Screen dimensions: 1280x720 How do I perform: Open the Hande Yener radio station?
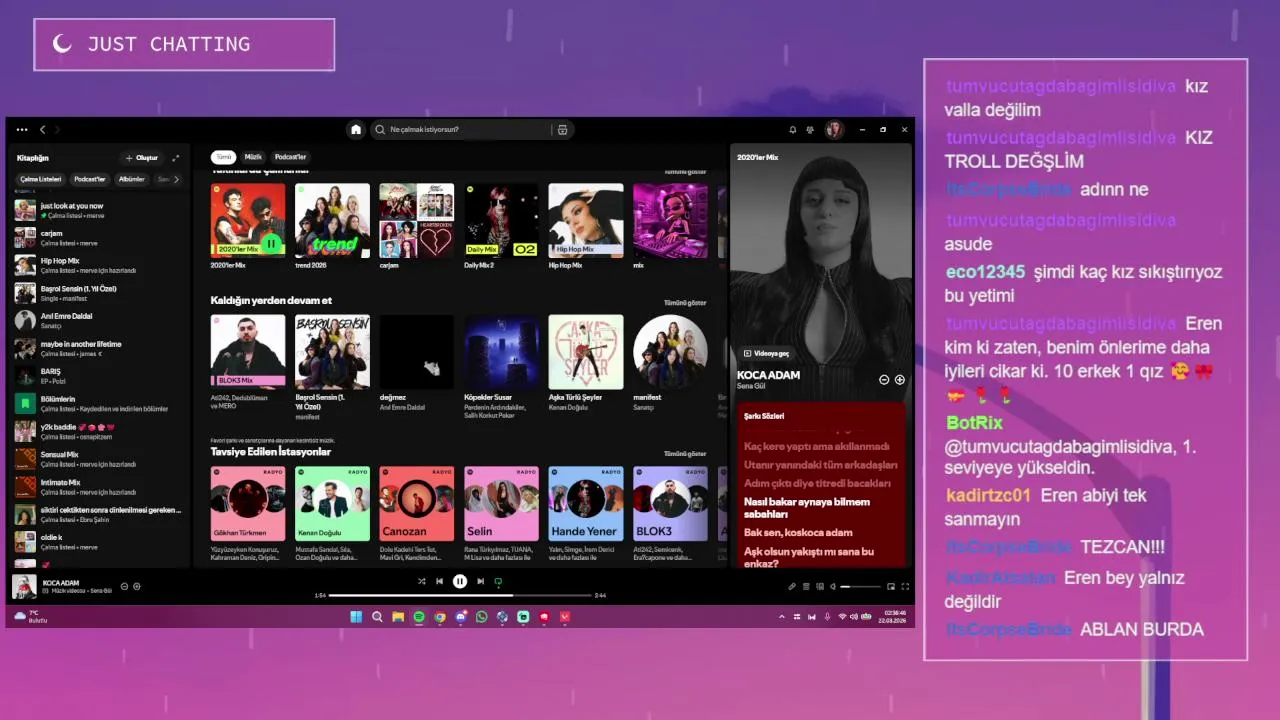[x=586, y=513]
